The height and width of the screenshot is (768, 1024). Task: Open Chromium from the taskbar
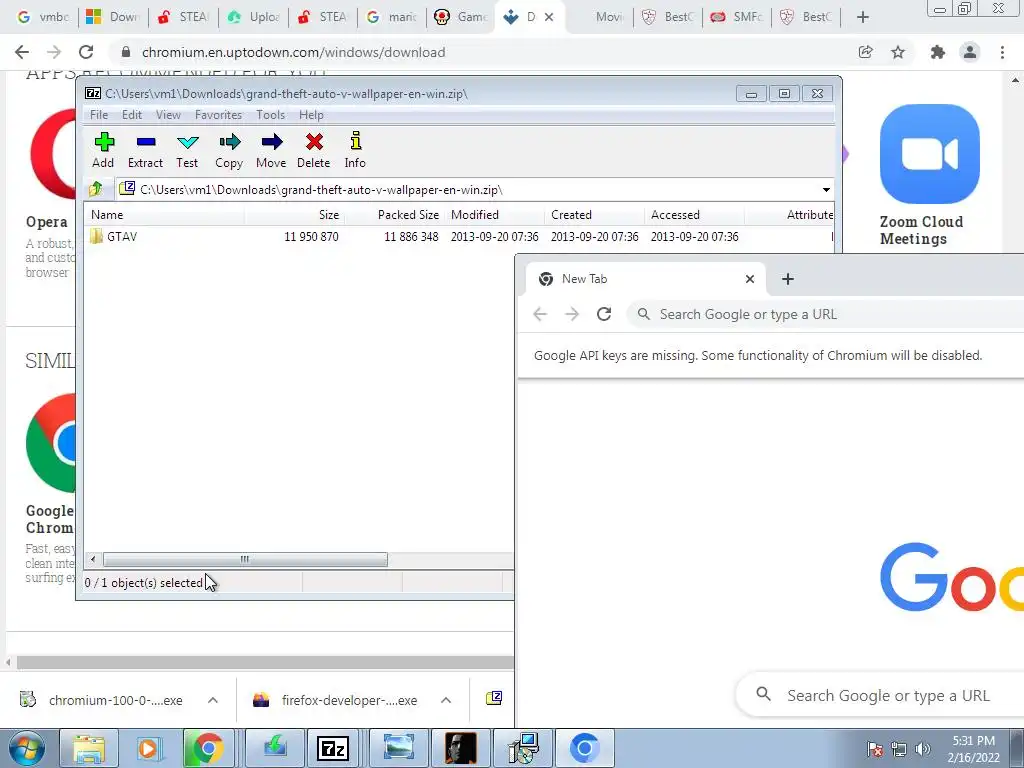tap(584, 748)
